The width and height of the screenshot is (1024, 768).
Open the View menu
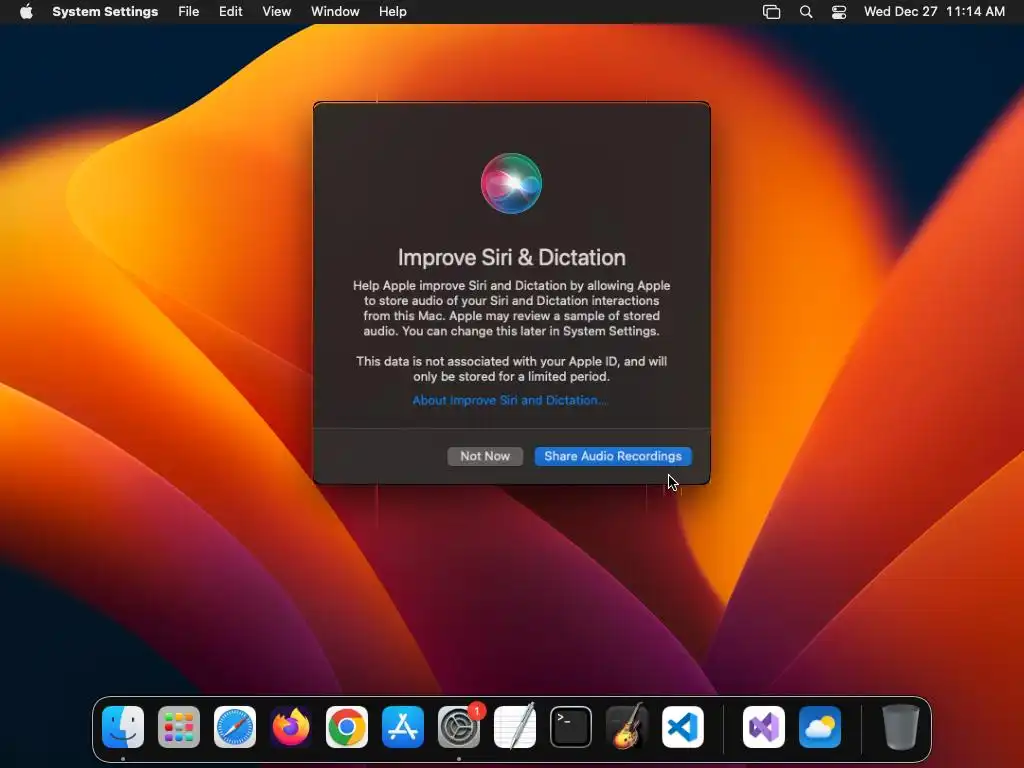tap(276, 12)
